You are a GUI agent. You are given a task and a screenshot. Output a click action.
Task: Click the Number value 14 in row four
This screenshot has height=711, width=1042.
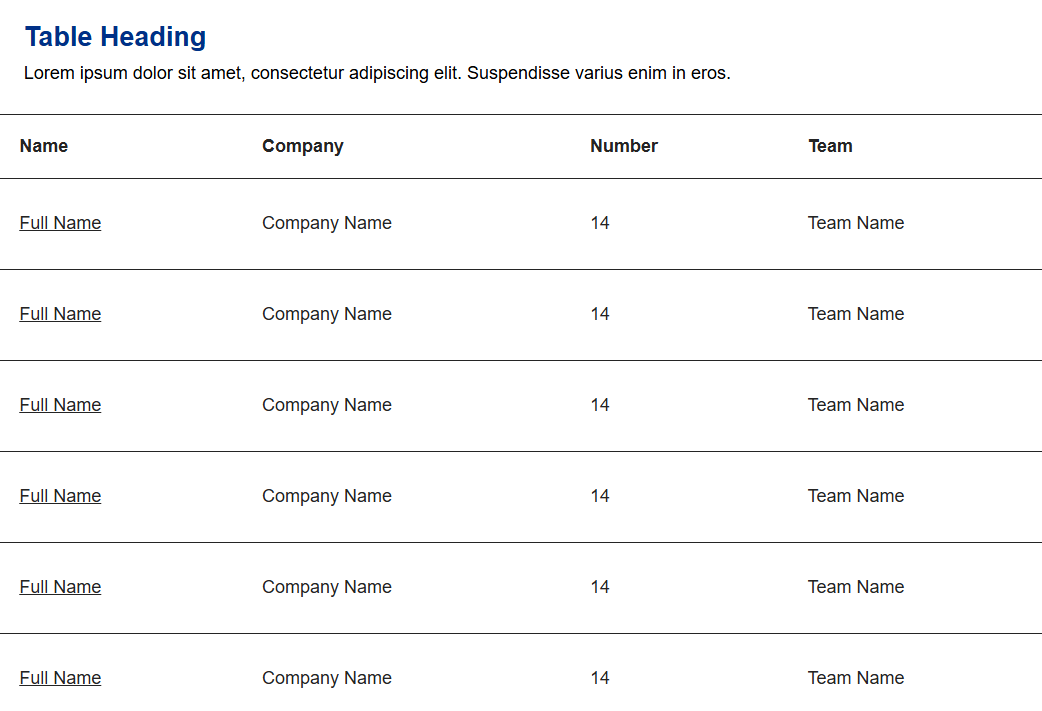[x=600, y=495]
